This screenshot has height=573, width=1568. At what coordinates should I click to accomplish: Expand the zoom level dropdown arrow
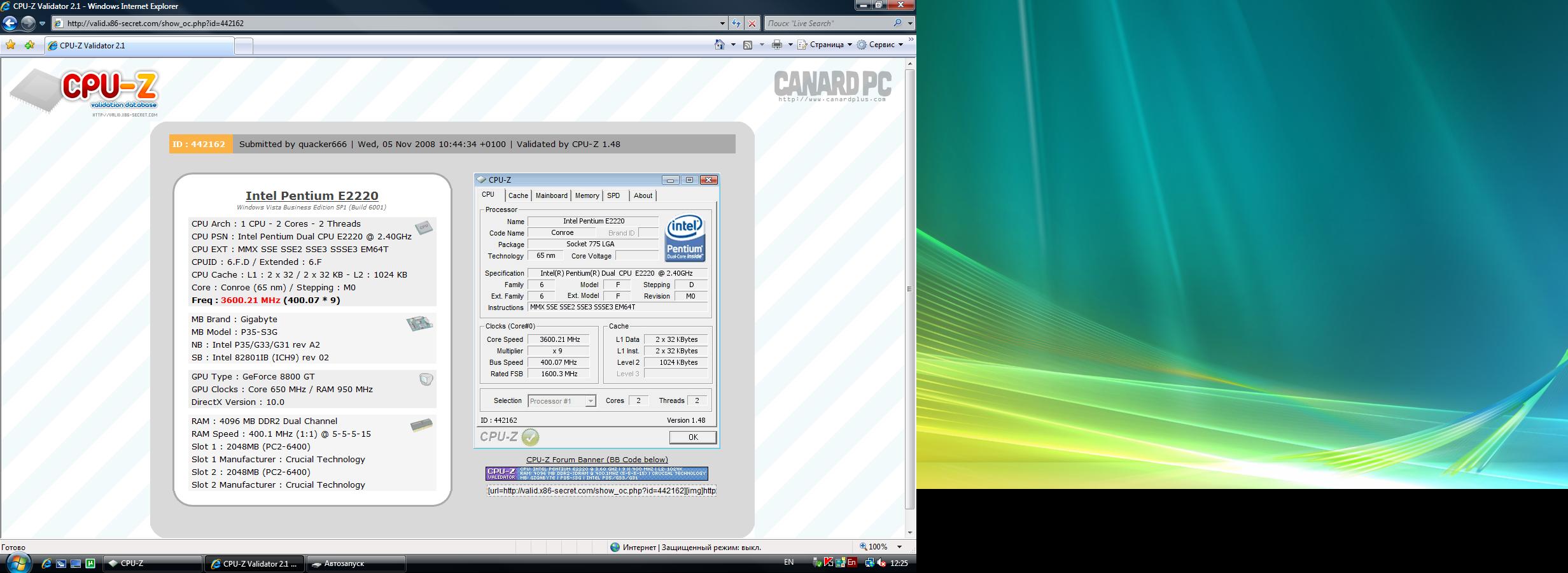tap(900, 547)
